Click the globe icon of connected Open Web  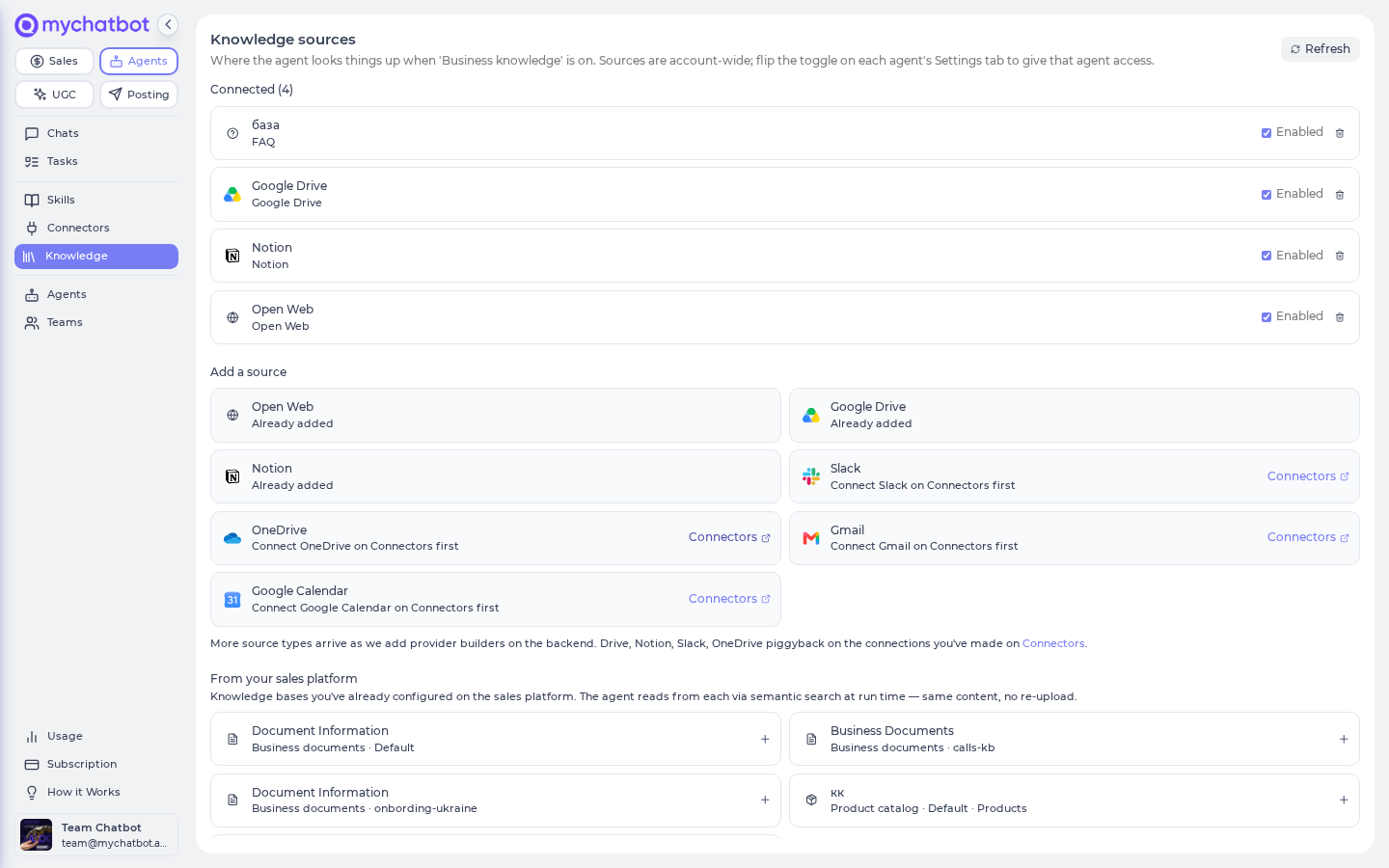pyautogui.click(x=232, y=317)
